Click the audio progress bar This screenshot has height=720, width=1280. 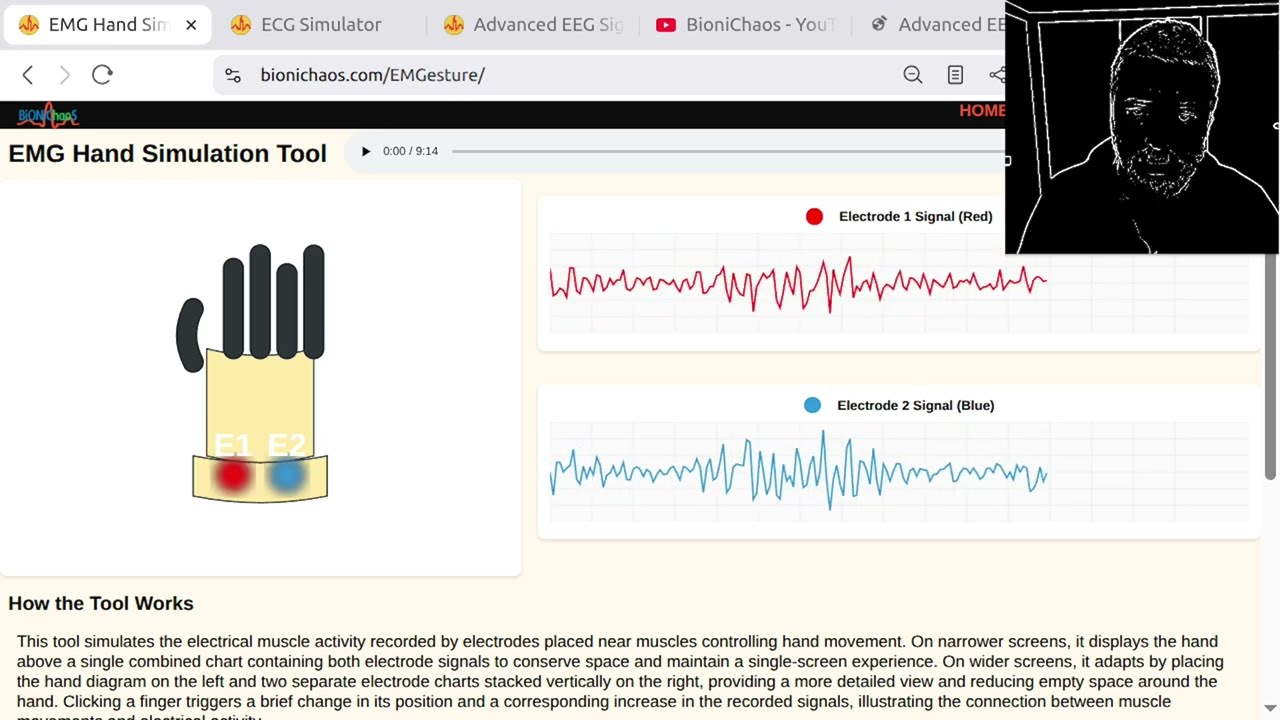pyautogui.click(x=728, y=151)
